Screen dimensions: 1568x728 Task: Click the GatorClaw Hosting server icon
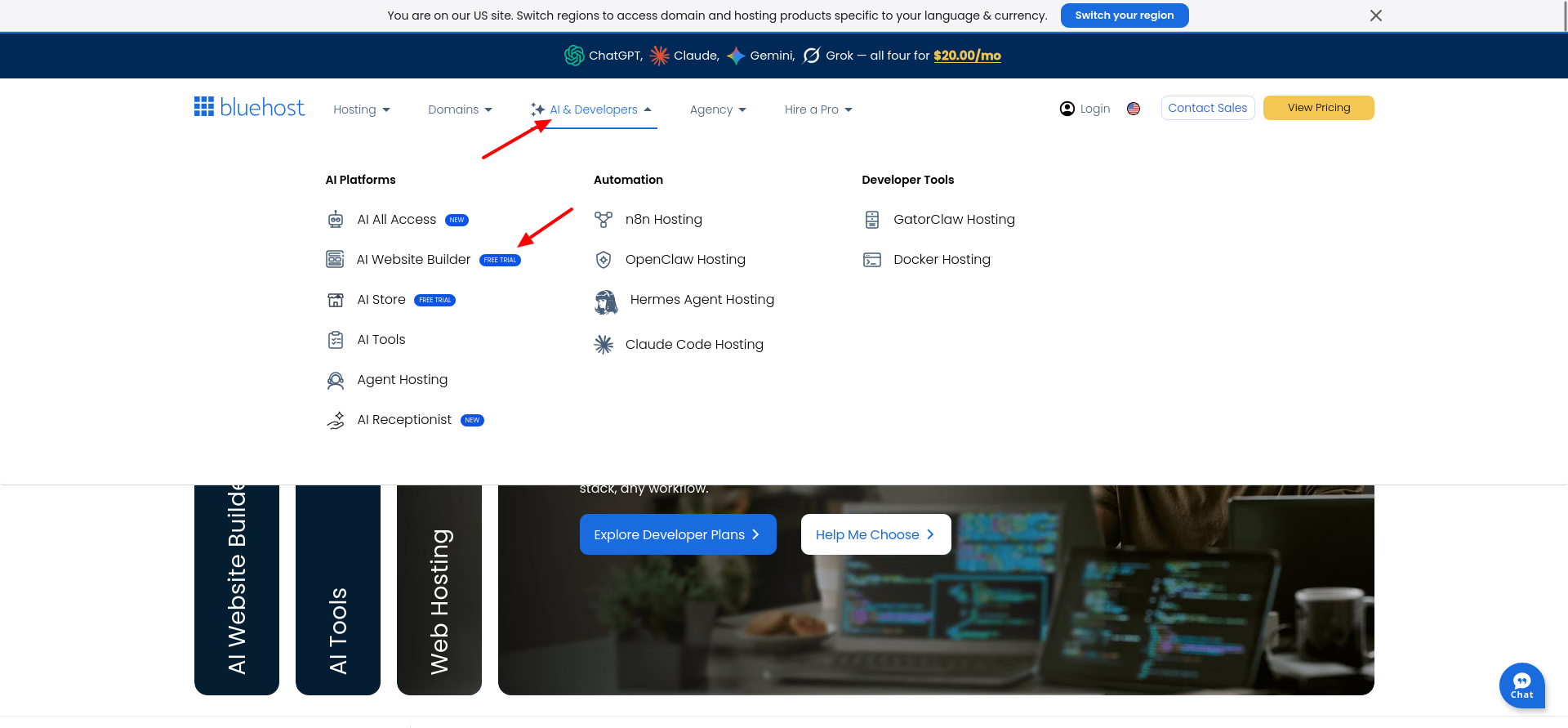pyautogui.click(x=872, y=220)
